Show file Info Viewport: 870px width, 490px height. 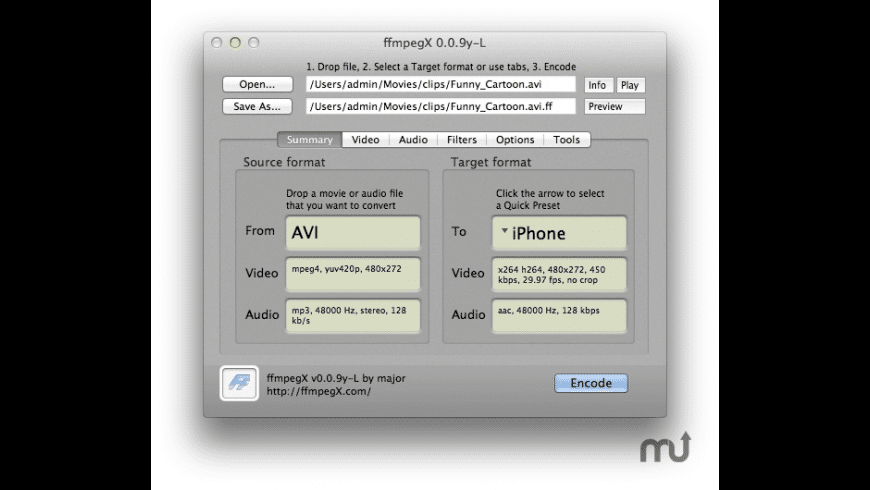click(598, 85)
